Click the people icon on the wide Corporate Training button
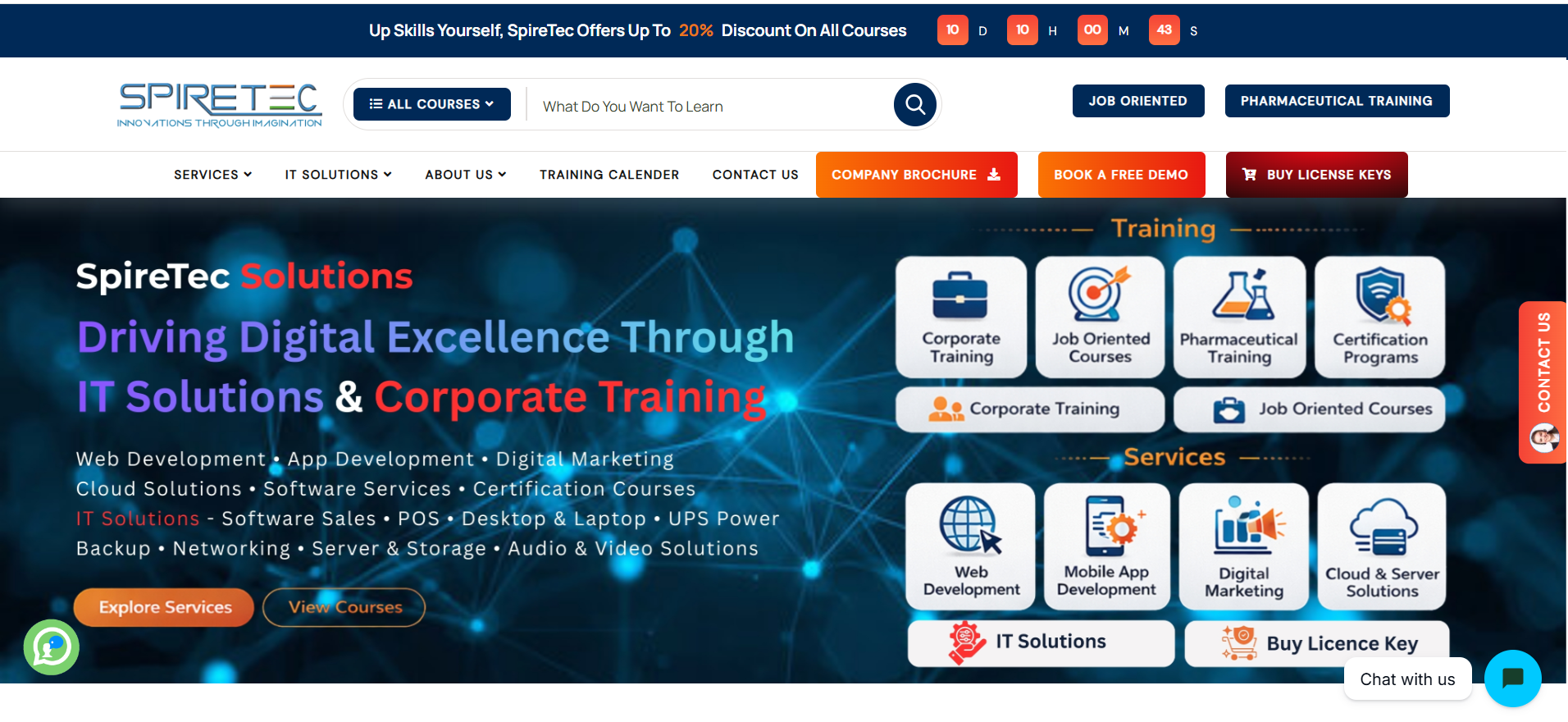Viewport: 1568px width, 722px height. click(x=946, y=409)
